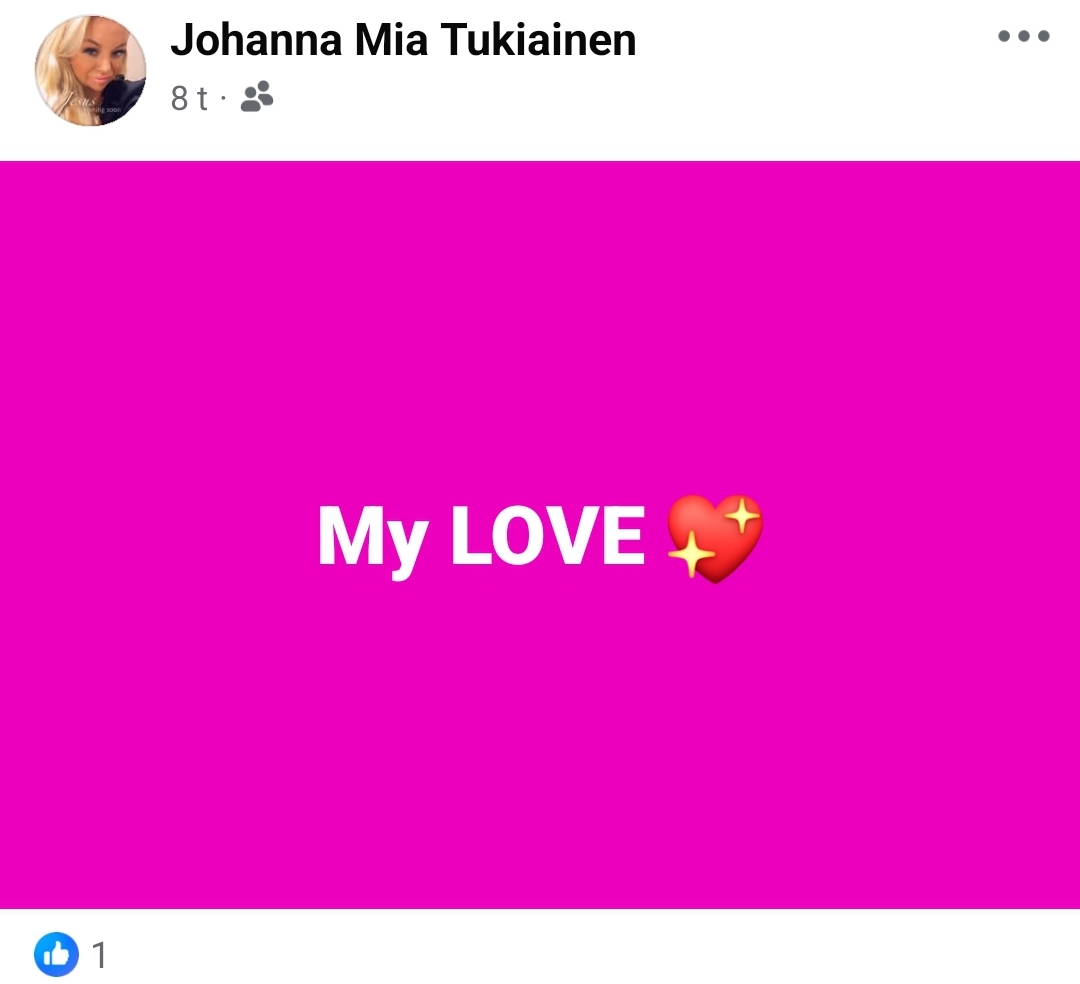The height and width of the screenshot is (984, 1080).
Task: View who liked via the count "1"
Action: (x=99, y=955)
